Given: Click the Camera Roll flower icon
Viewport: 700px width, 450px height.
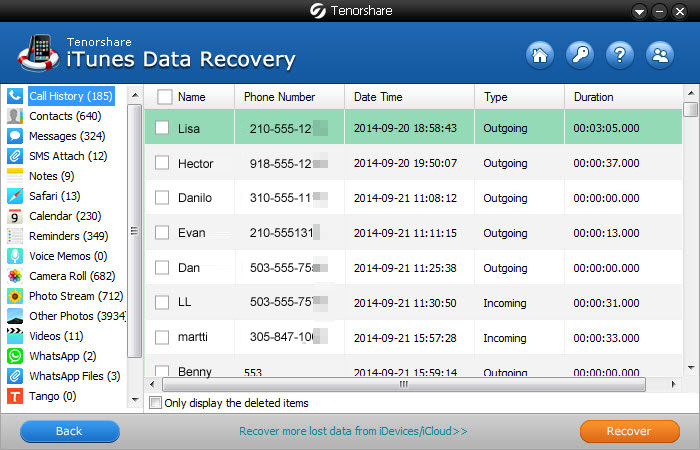Looking at the screenshot, I should [15, 276].
